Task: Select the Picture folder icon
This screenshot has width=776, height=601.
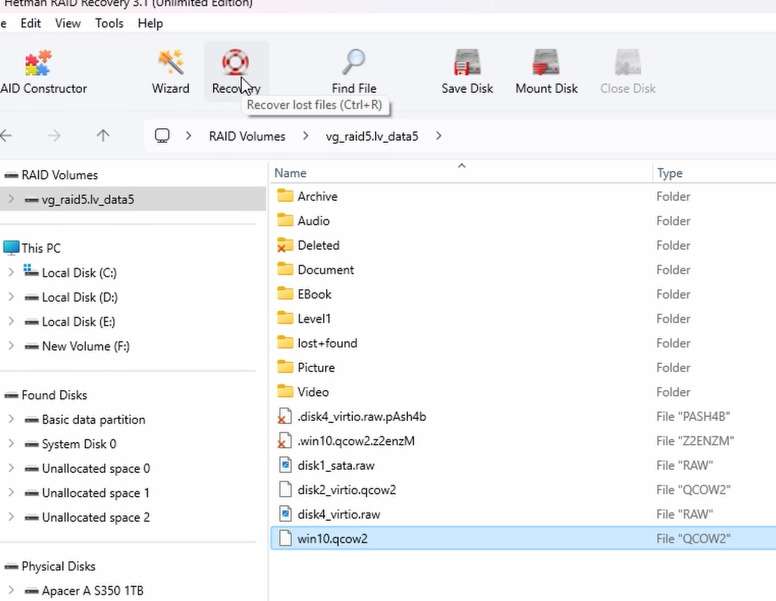Action: coord(285,367)
